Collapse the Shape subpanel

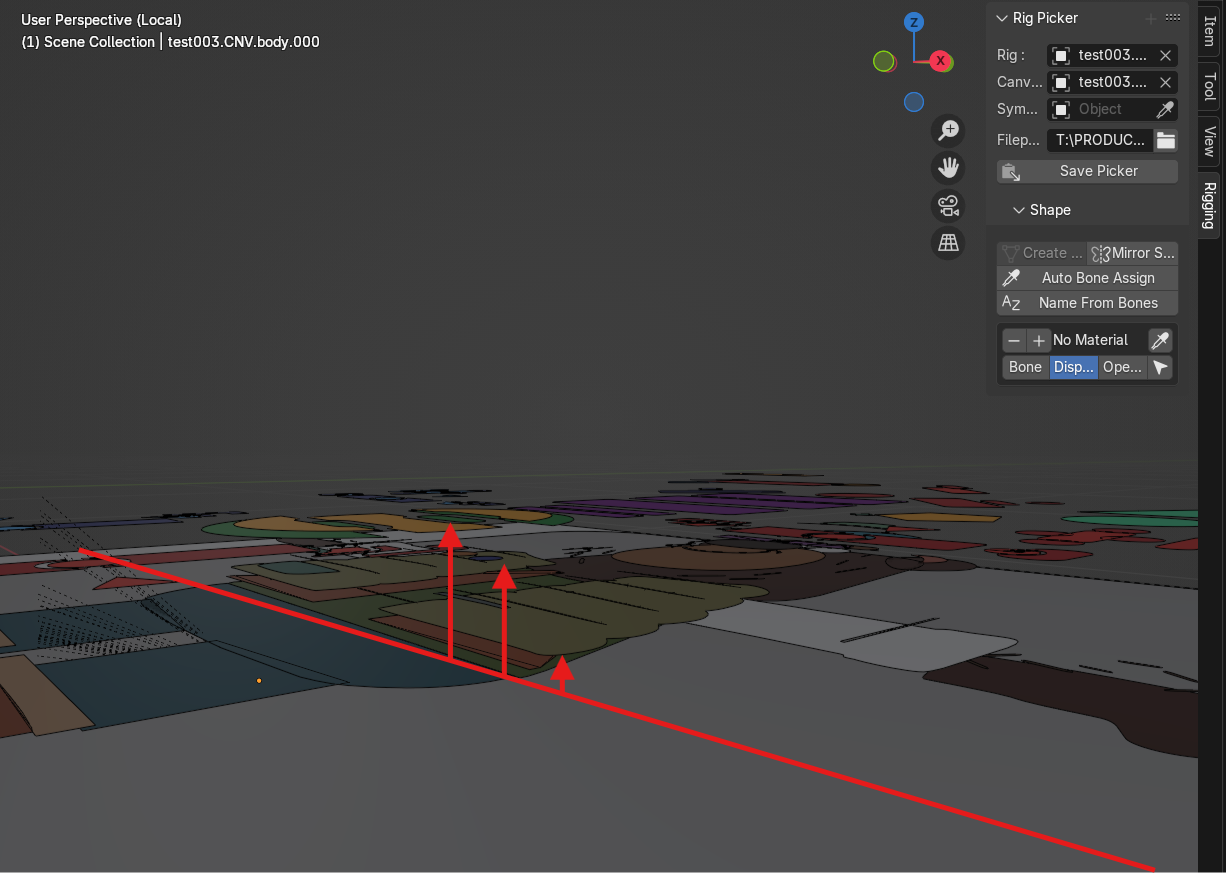pyautogui.click(x=1019, y=210)
